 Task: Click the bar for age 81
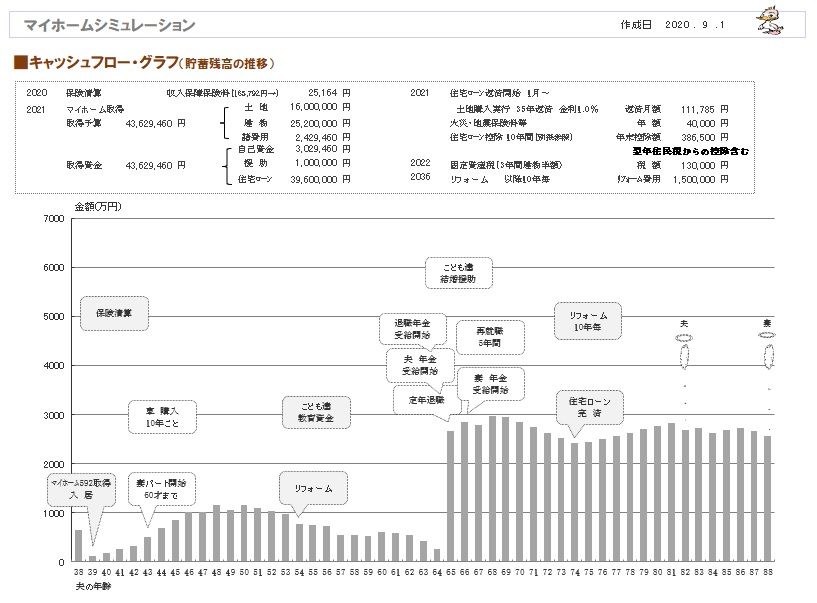coord(671,493)
